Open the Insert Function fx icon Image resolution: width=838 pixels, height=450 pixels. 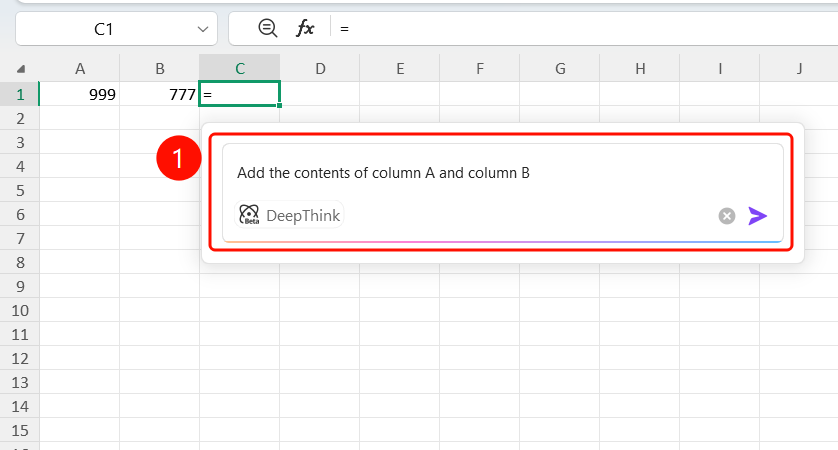pos(305,28)
